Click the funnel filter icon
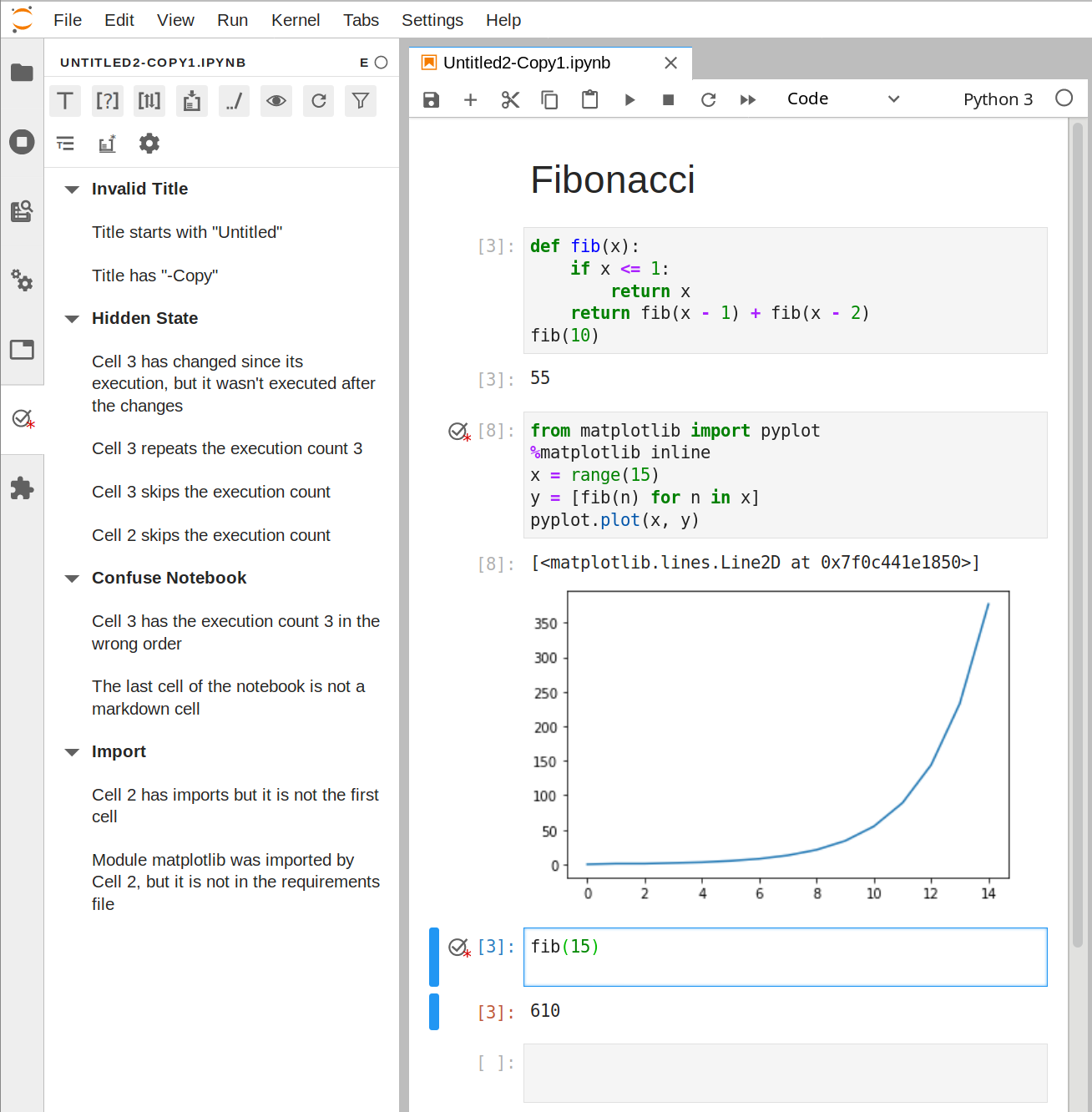This screenshot has width=1092, height=1112. pyautogui.click(x=361, y=101)
